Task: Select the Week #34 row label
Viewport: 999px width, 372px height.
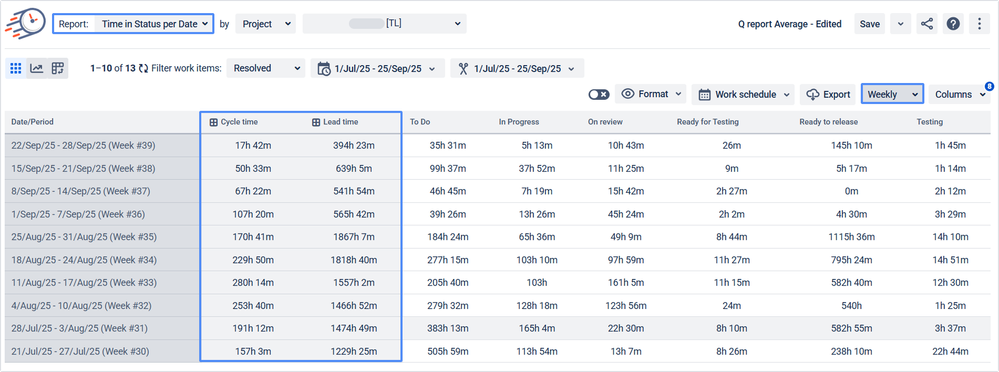Action: point(83,260)
